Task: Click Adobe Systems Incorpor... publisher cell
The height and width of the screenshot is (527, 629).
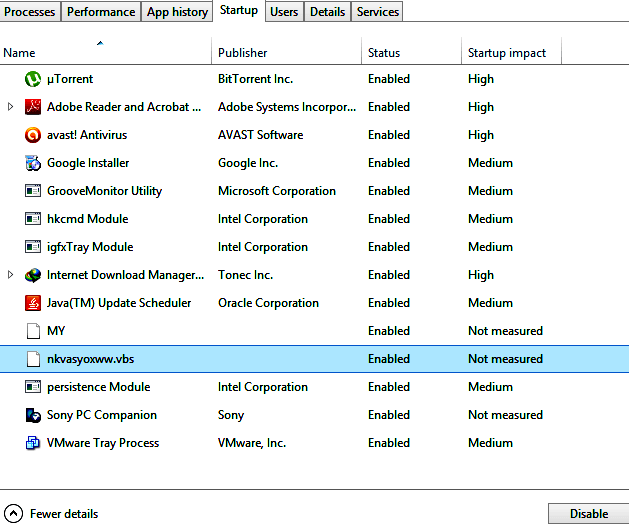Action: click(287, 107)
